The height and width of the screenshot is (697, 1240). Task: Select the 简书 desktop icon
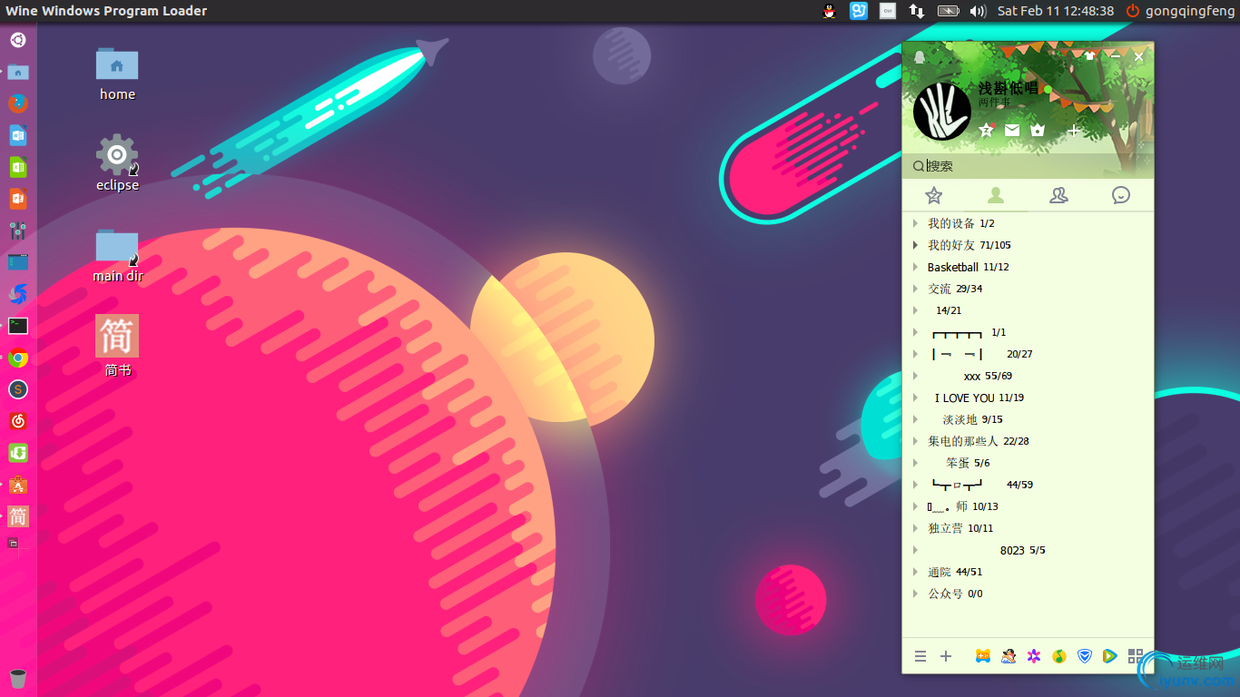click(117, 346)
